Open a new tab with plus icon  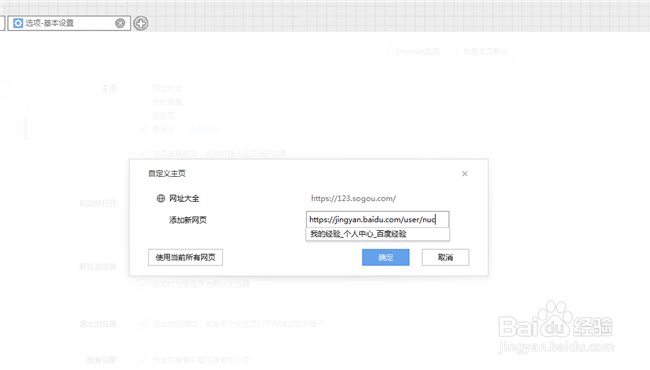pyautogui.click(x=141, y=23)
